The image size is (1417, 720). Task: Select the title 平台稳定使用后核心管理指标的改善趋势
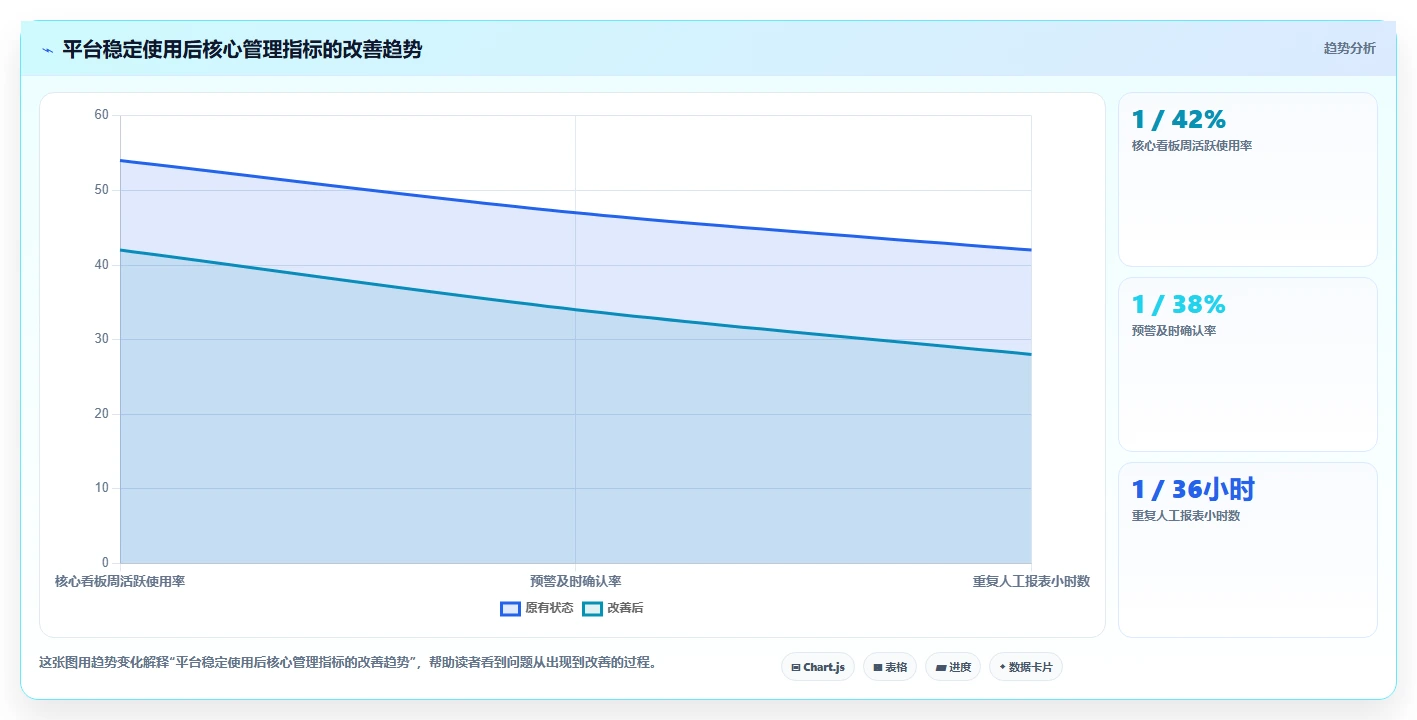coord(242,49)
